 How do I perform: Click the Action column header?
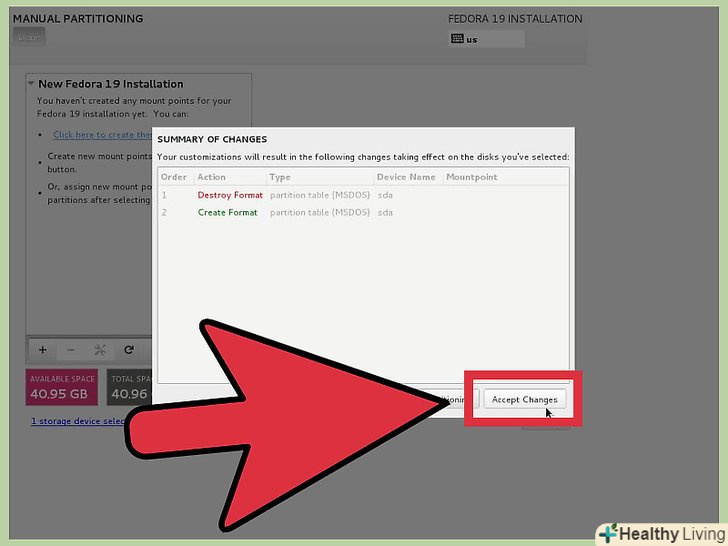[x=230, y=177]
